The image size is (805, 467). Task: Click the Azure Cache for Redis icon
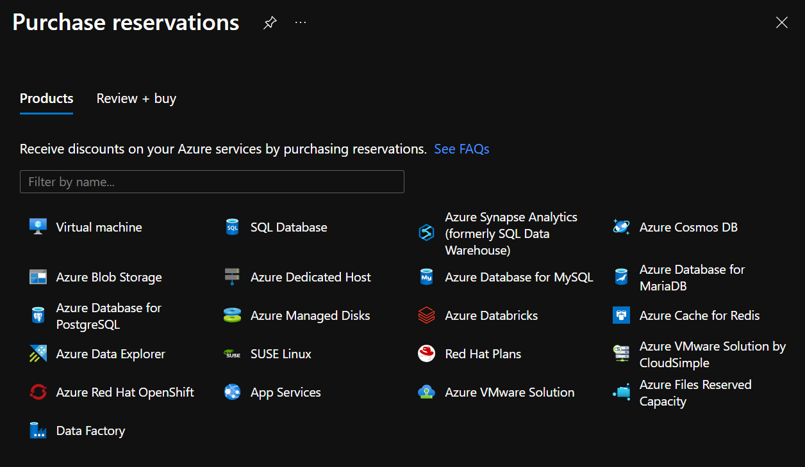pos(621,315)
